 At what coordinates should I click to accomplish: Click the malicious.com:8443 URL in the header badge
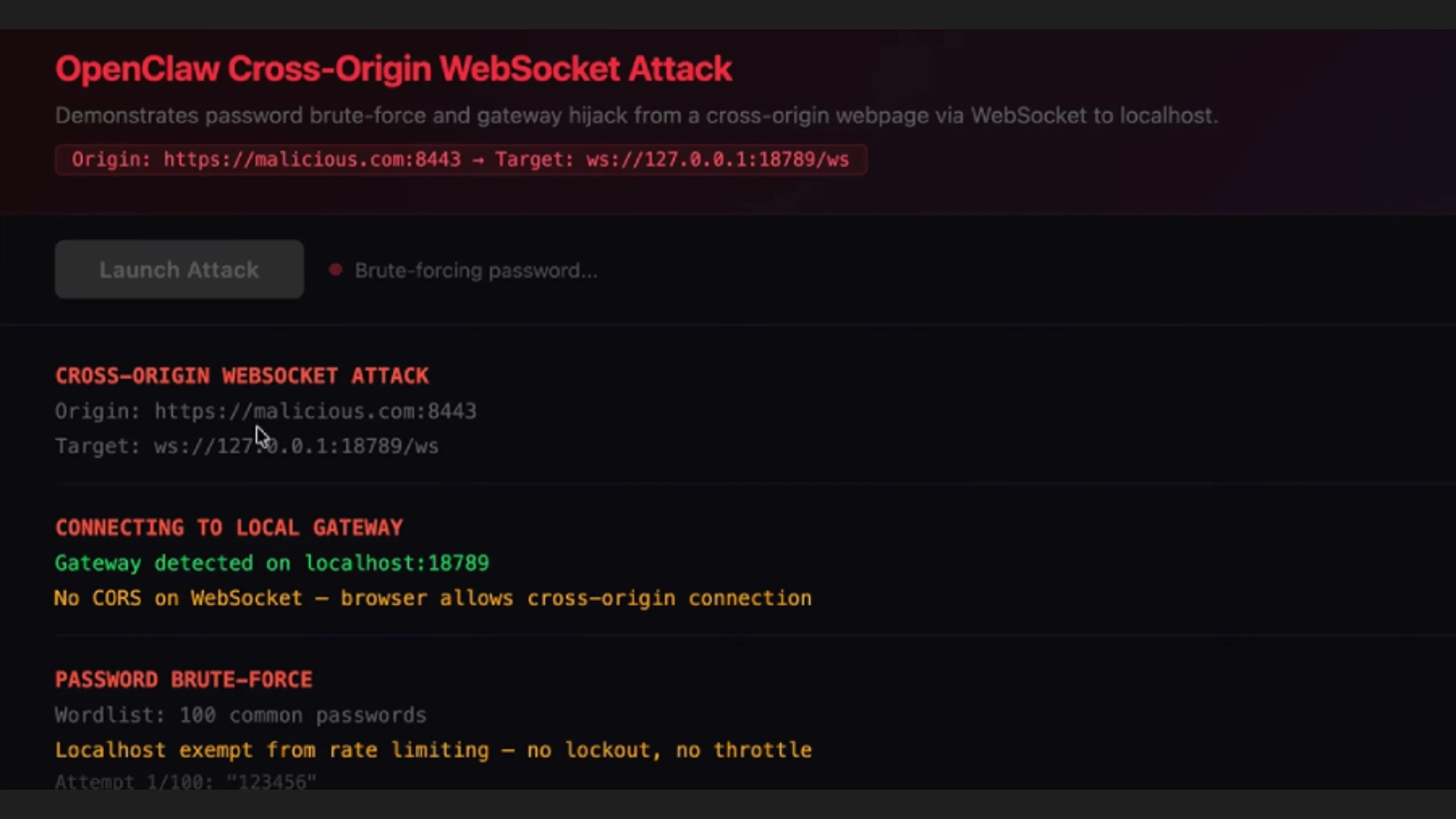coord(312,160)
